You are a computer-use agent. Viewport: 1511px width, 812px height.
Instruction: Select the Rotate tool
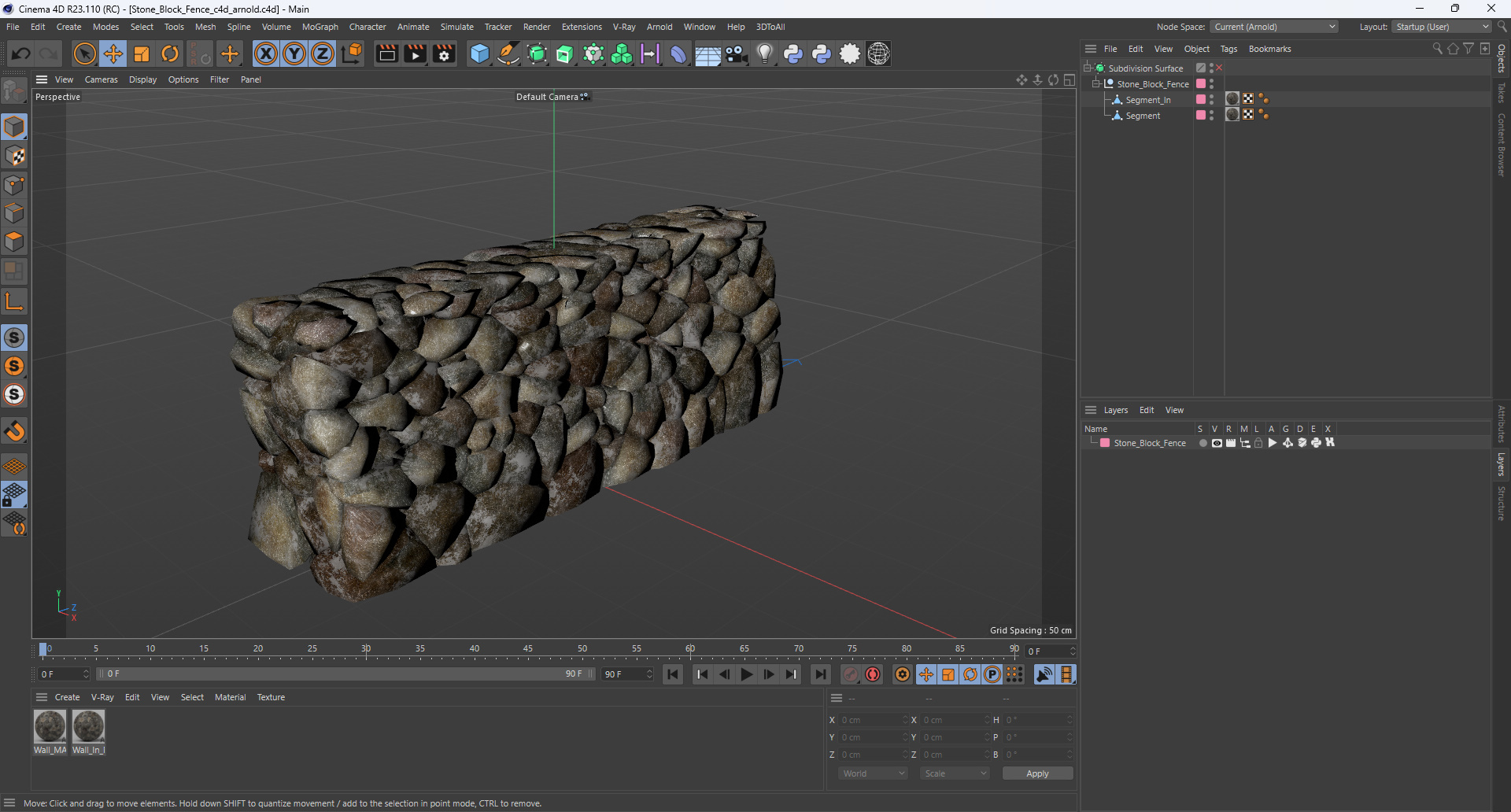point(170,54)
